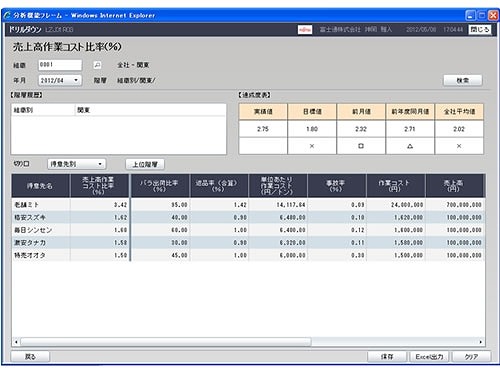The width and height of the screenshot is (500, 380).
Task: Click the 1,620,000 work cost cell
Action: pyautogui.click(x=396, y=217)
